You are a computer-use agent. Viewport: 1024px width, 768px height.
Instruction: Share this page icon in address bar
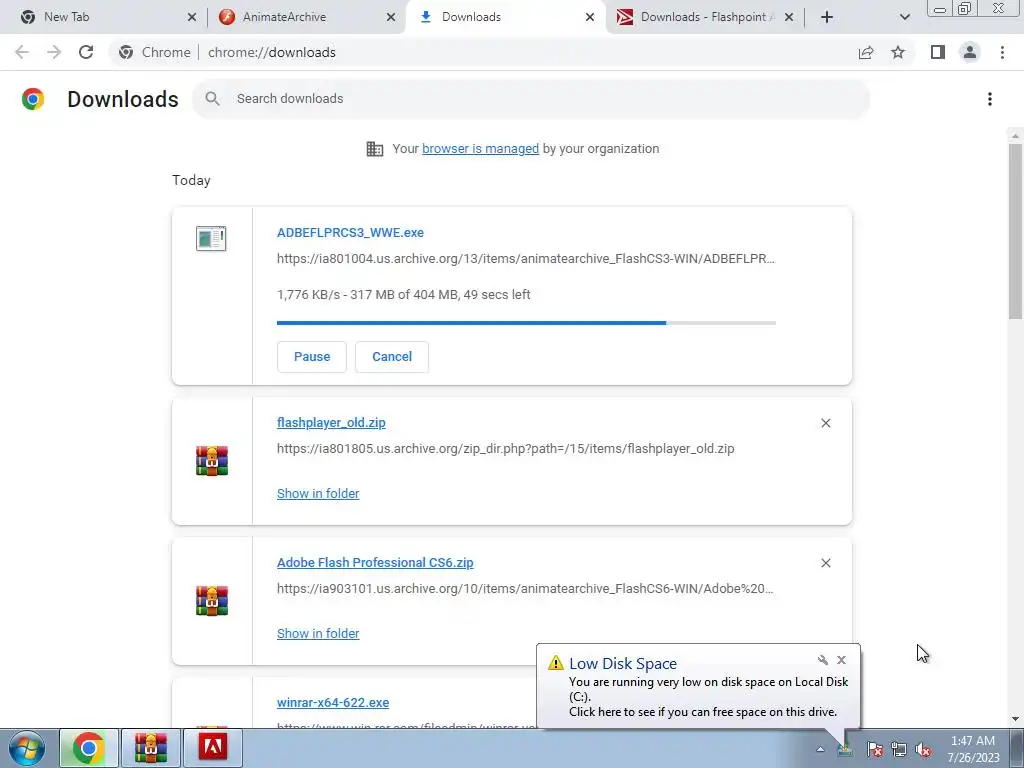(x=866, y=52)
